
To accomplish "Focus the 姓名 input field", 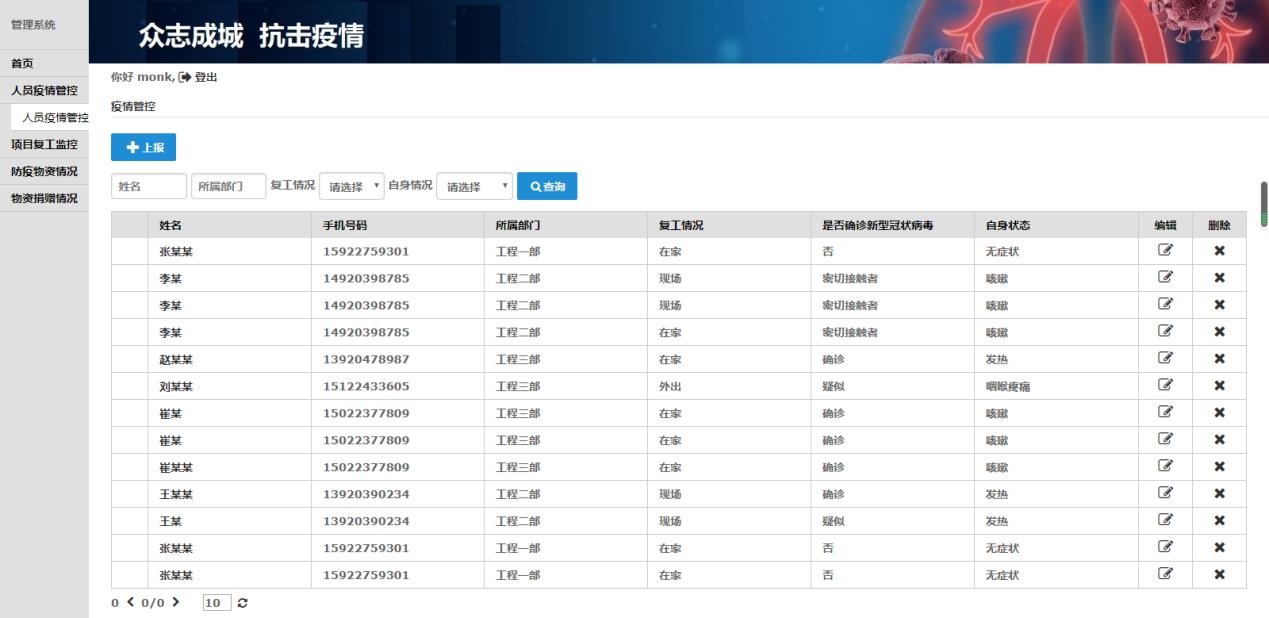I will click(148, 187).
